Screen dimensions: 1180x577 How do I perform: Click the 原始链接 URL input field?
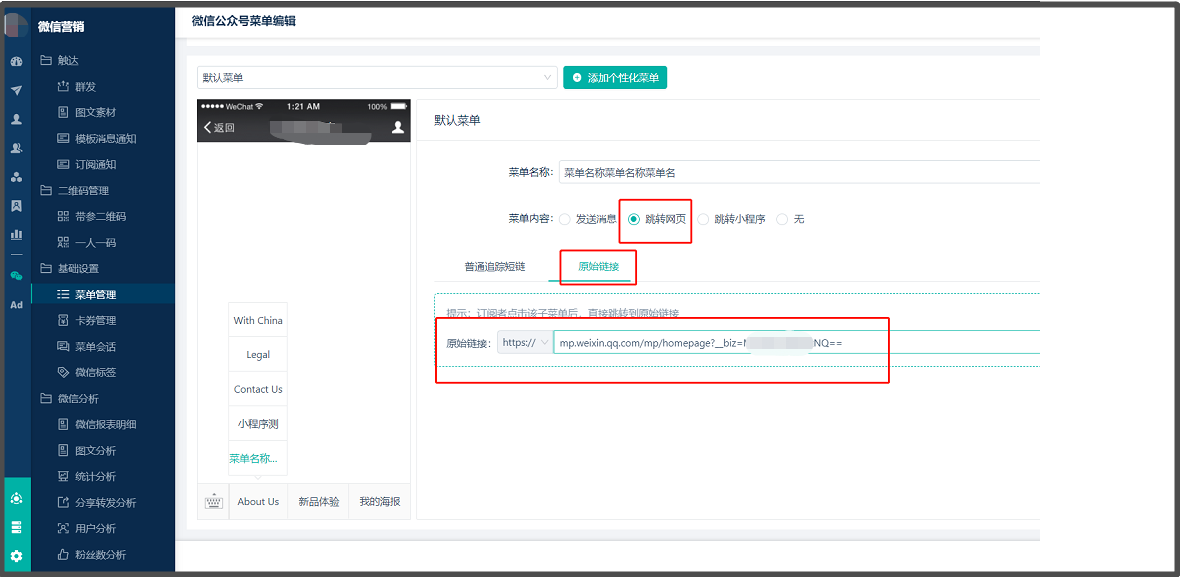[796, 343]
